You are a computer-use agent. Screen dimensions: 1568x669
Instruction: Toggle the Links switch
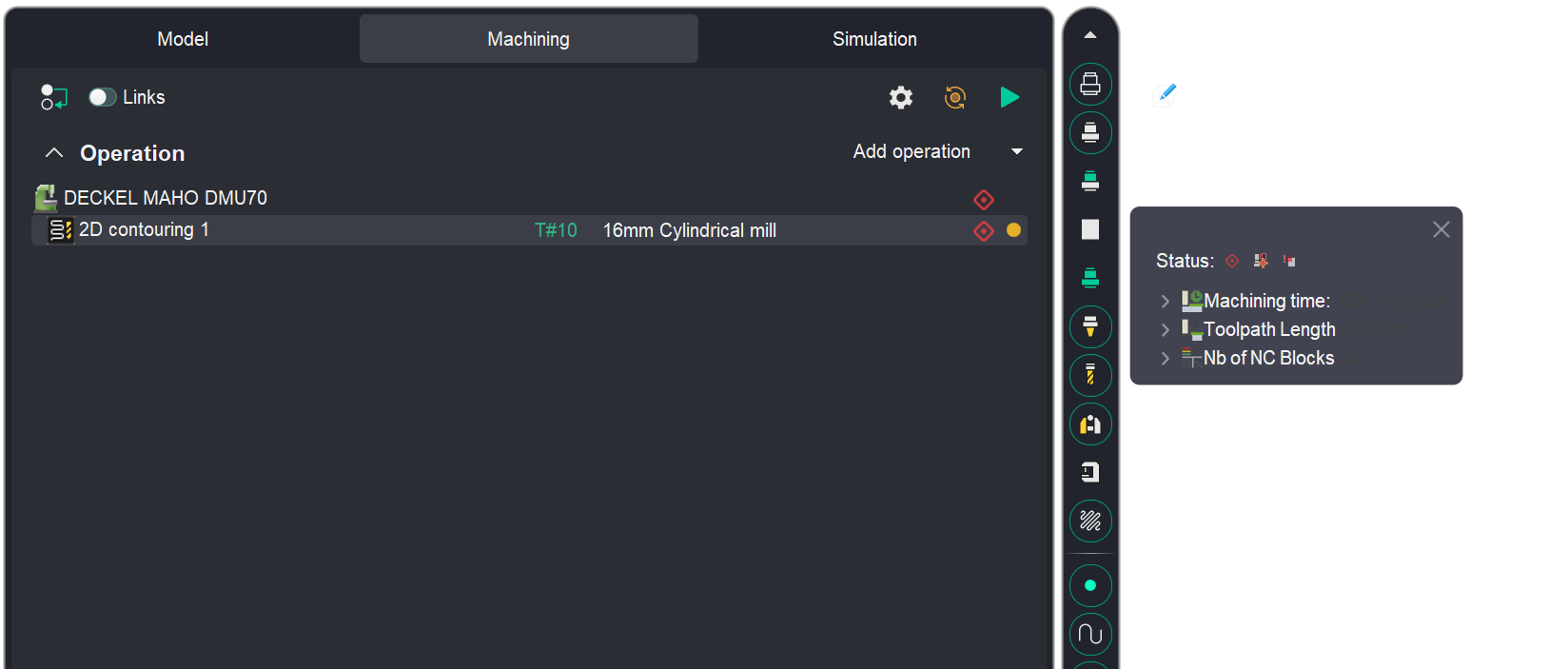(102, 97)
